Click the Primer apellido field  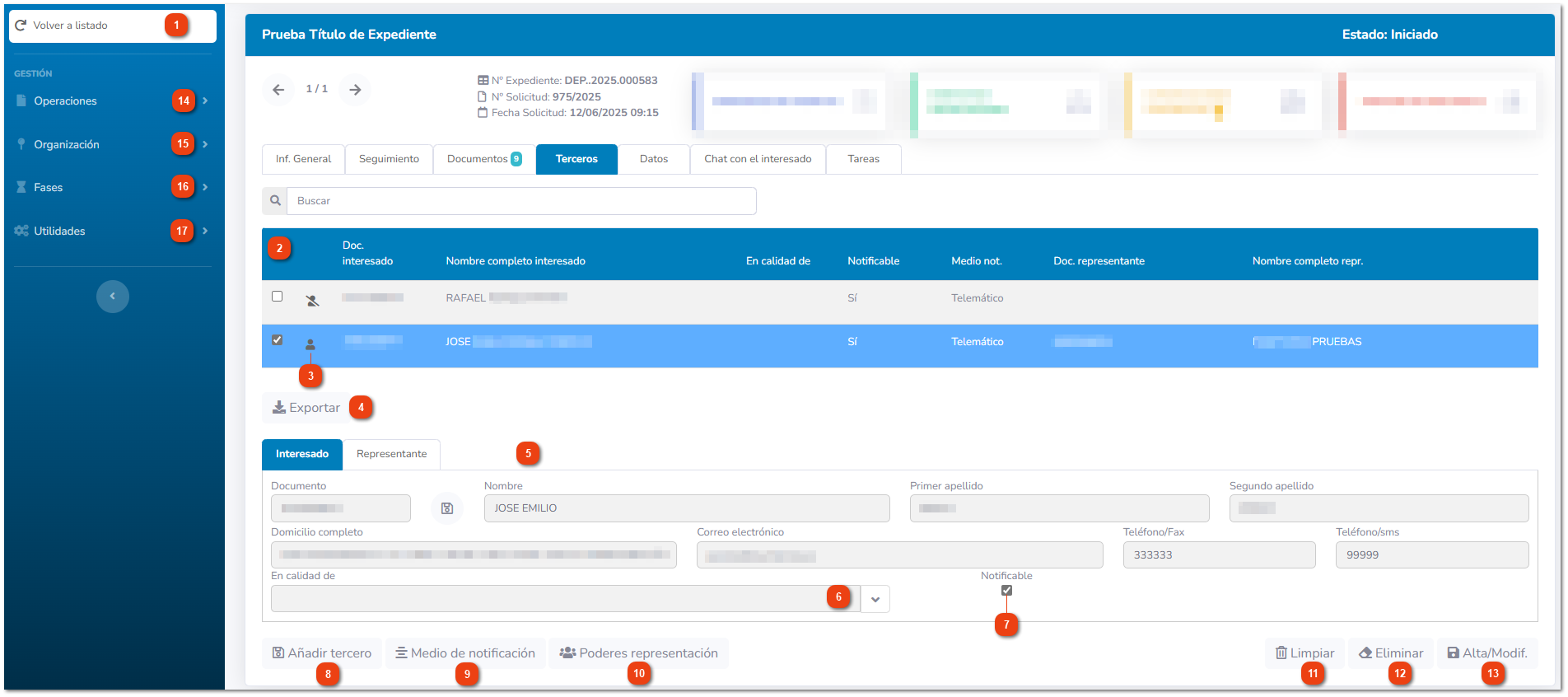point(1059,508)
